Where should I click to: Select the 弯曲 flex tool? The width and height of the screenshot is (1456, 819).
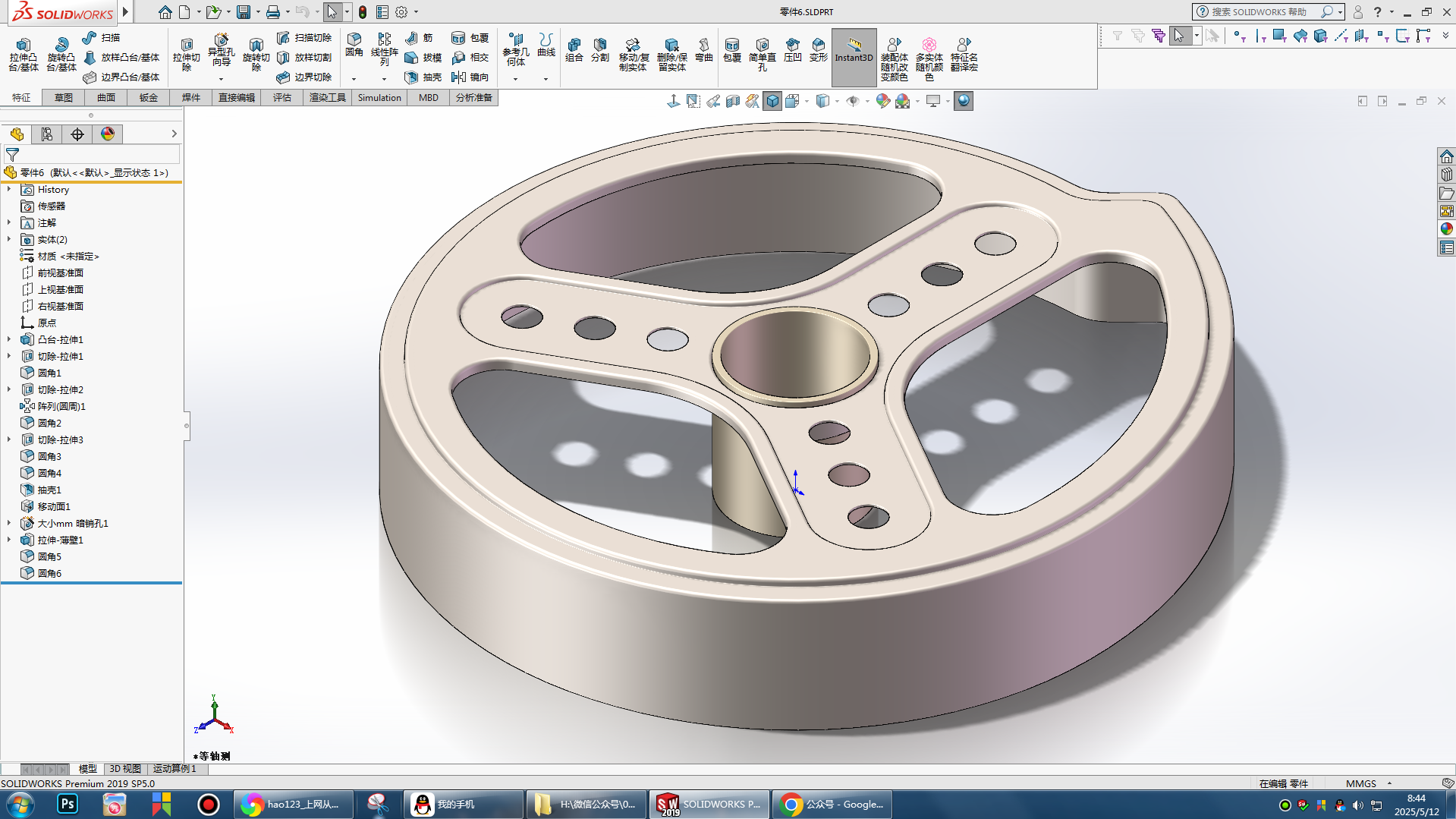(x=704, y=50)
